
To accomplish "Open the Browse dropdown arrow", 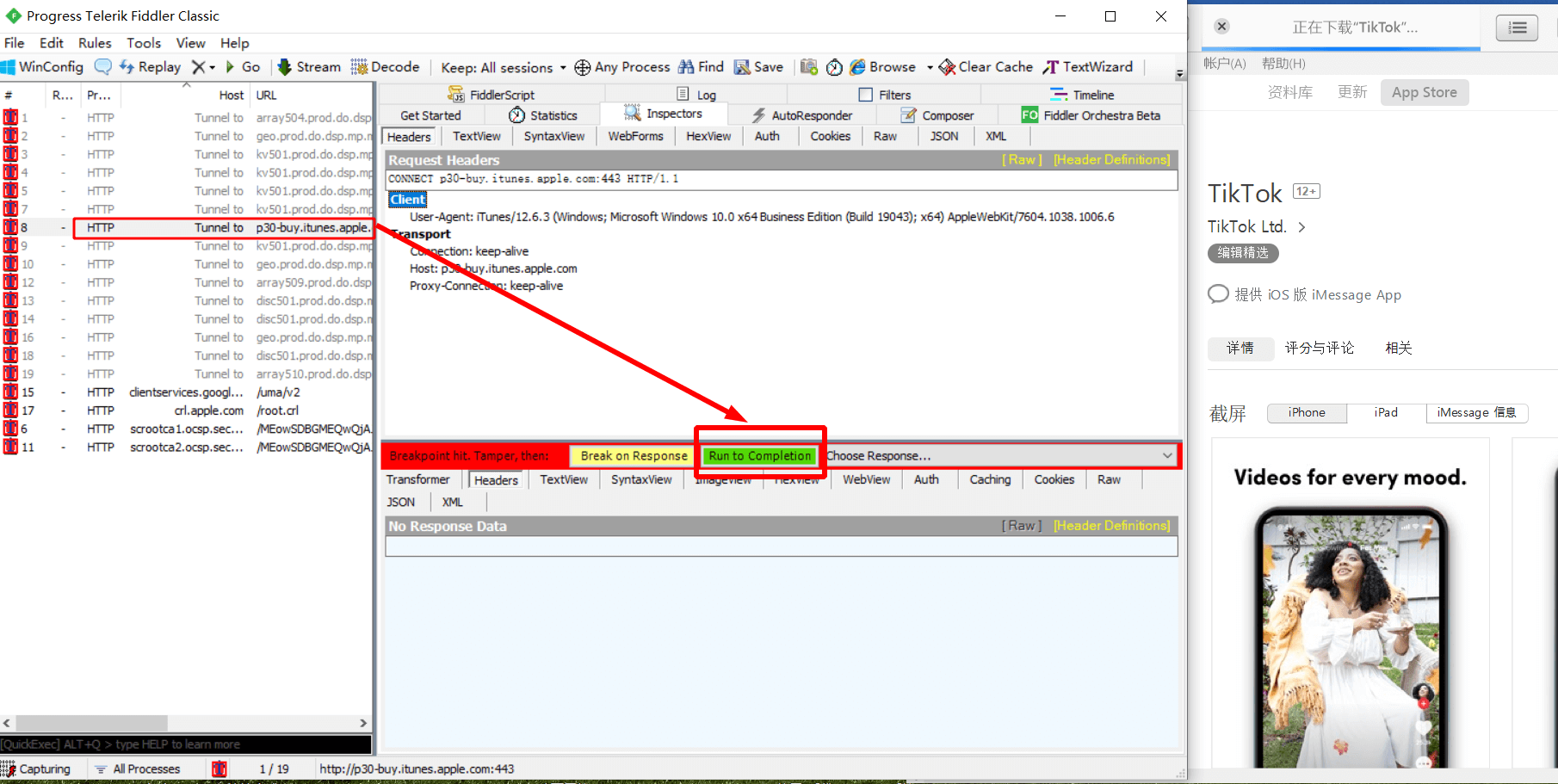I will coord(930,67).
